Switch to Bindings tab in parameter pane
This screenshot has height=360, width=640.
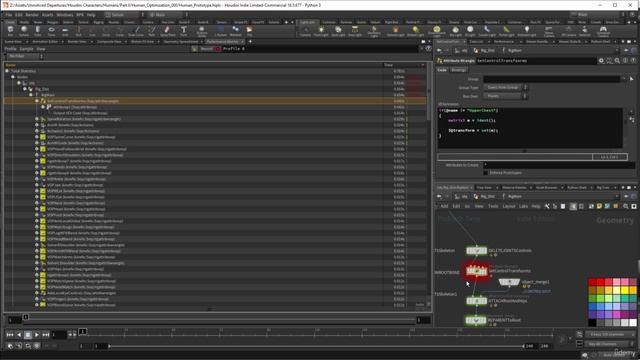click(458, 70)
